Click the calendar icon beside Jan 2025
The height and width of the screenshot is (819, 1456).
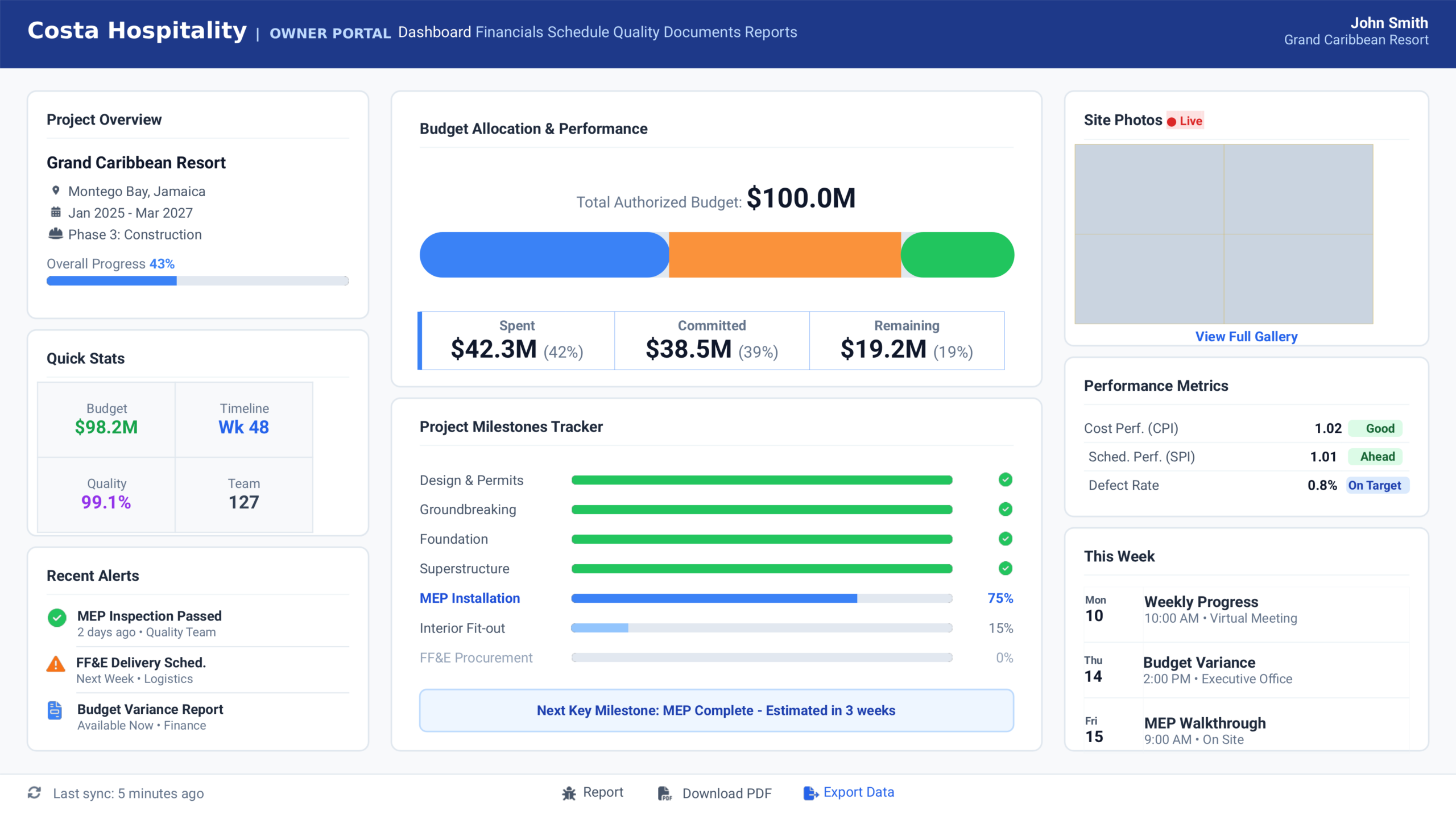(x=56, y=212)
